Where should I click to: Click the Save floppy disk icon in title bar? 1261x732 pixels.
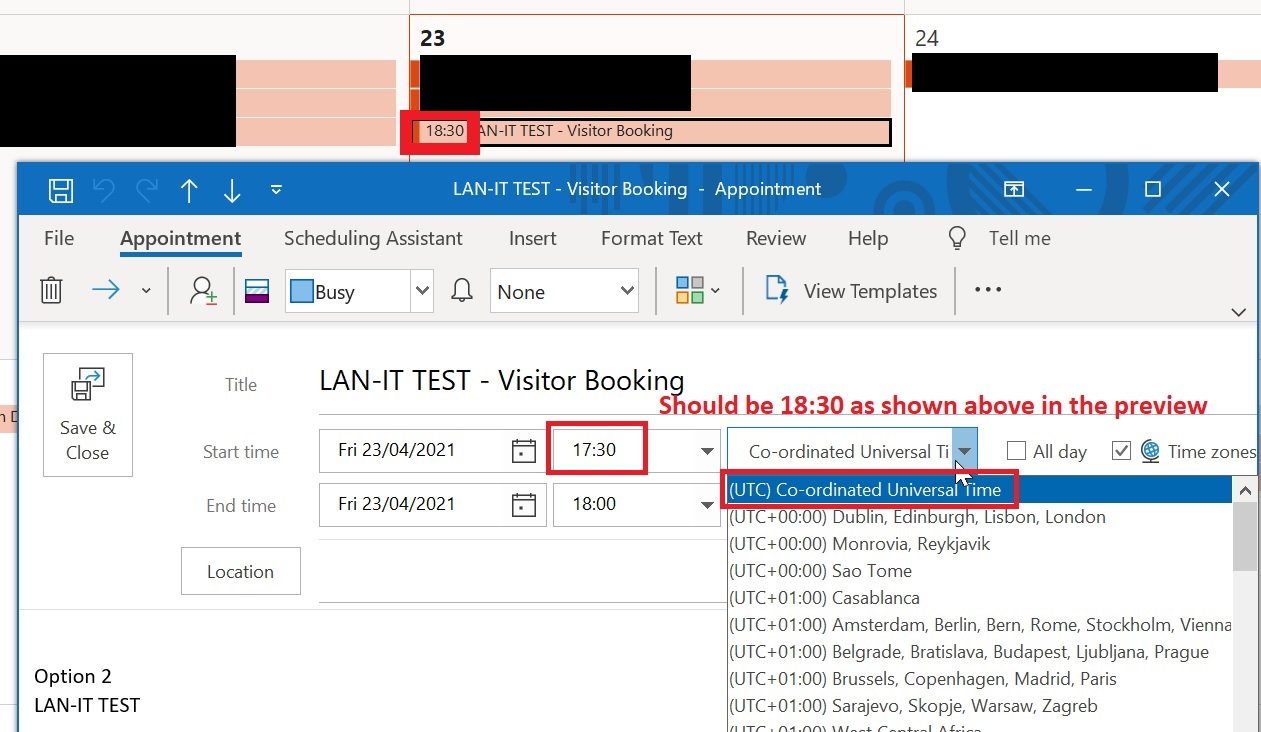[x=61, y=190]
